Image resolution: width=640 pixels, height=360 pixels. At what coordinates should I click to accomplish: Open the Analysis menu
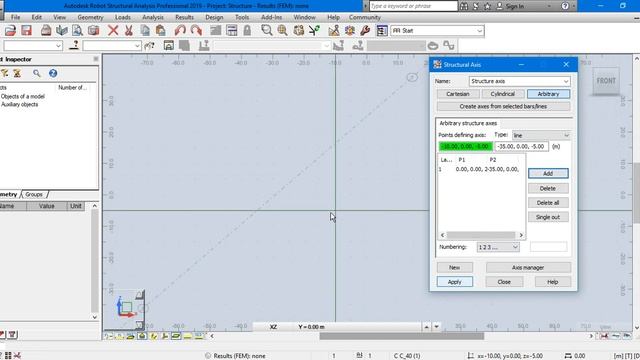point(153,18)
